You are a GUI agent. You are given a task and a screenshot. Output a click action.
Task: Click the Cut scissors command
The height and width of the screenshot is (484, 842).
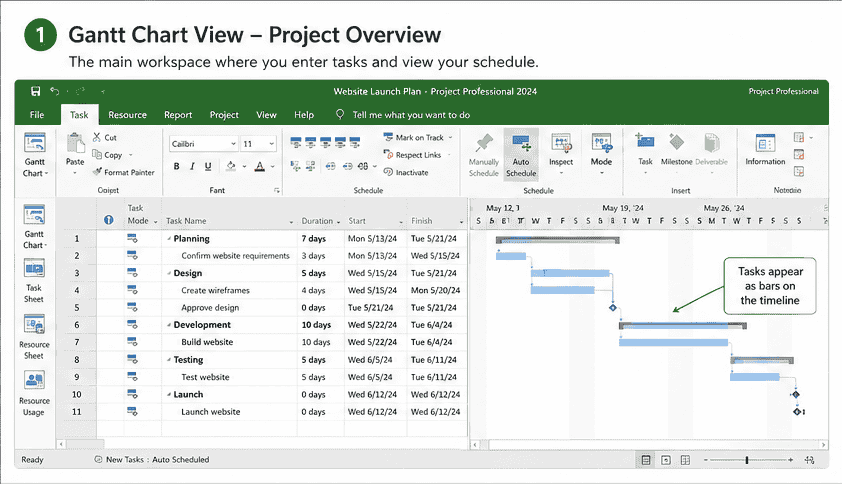105,138
